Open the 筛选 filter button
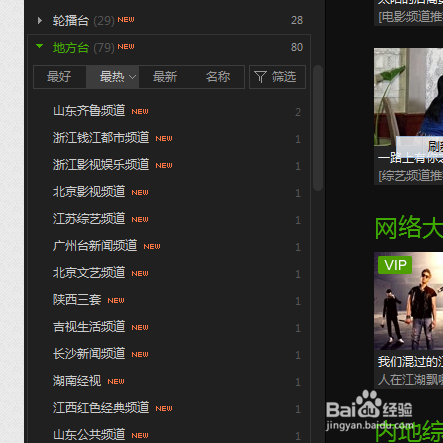The width and height of the screenshot is (443, 443). click(x=277, y=77)
